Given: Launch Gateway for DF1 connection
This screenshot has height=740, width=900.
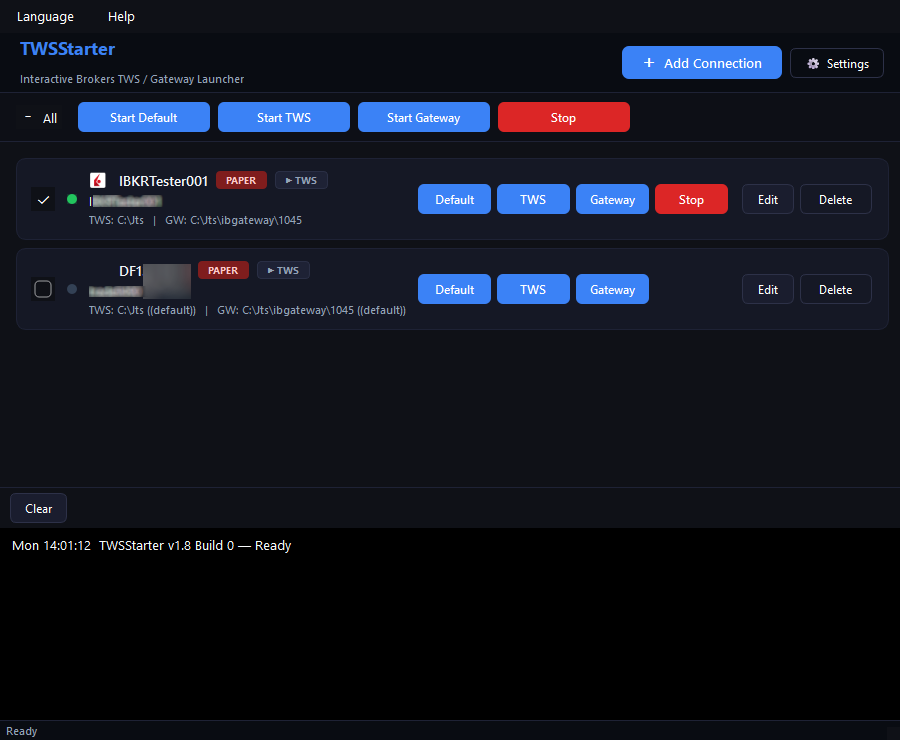Looking at the screenshot, I should point(612,289).
